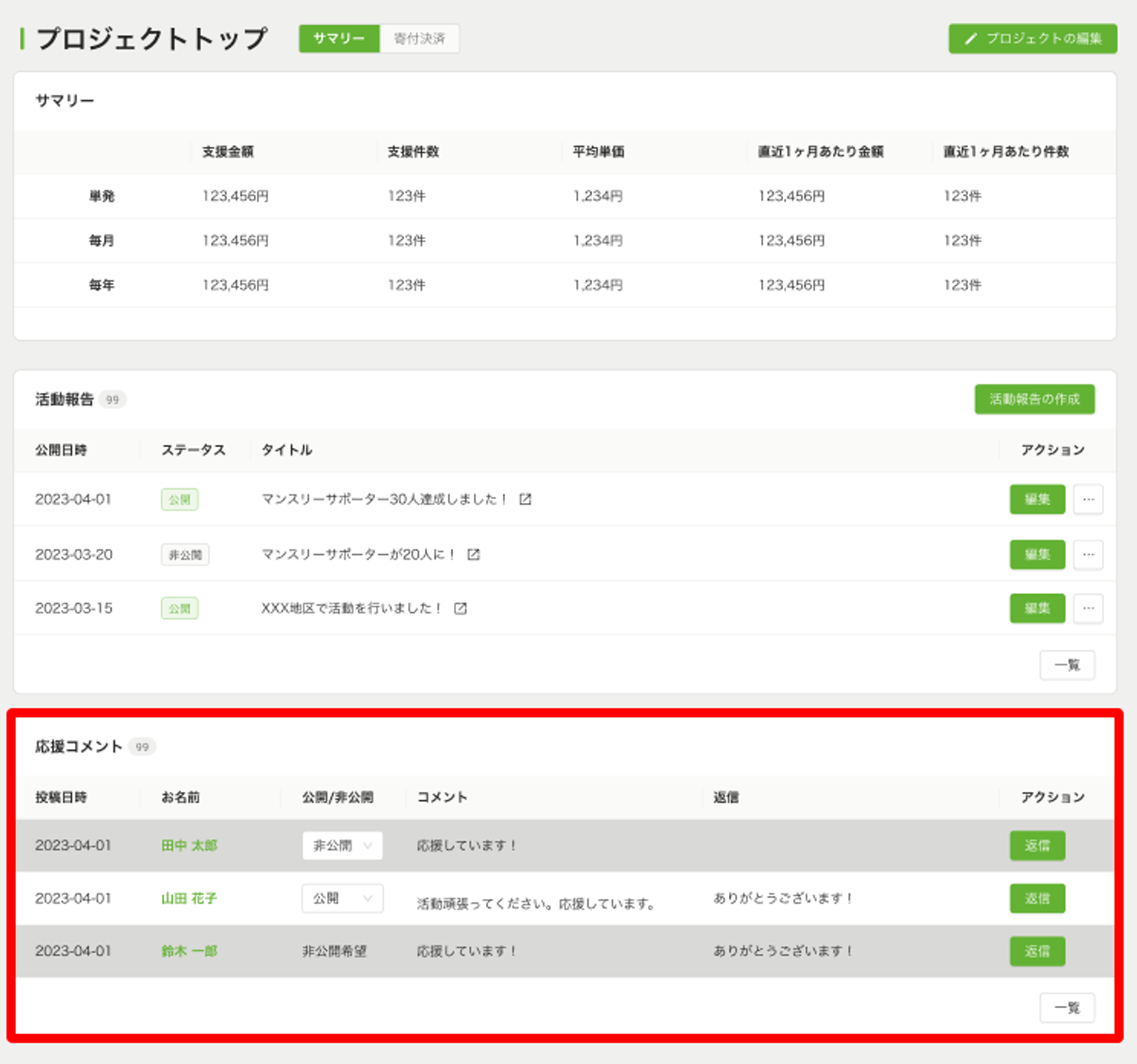Image resolution: width=1137 pixels, height=1064 pixels.
Task: Reply to 田中 太郎's comment
Action: point(1037,845)
